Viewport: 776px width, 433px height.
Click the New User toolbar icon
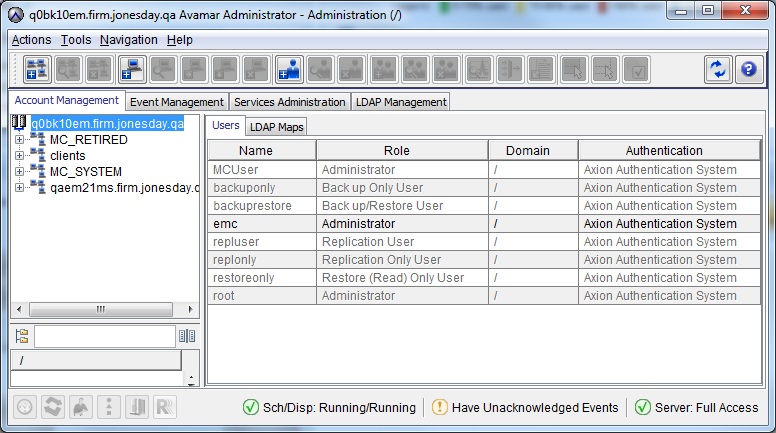pos(290,69)
